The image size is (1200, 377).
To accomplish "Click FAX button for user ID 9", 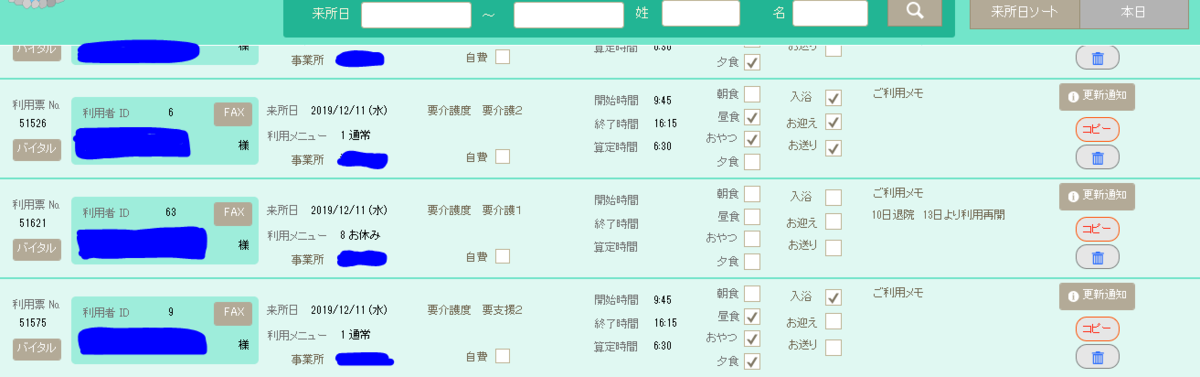I will 233,312.
